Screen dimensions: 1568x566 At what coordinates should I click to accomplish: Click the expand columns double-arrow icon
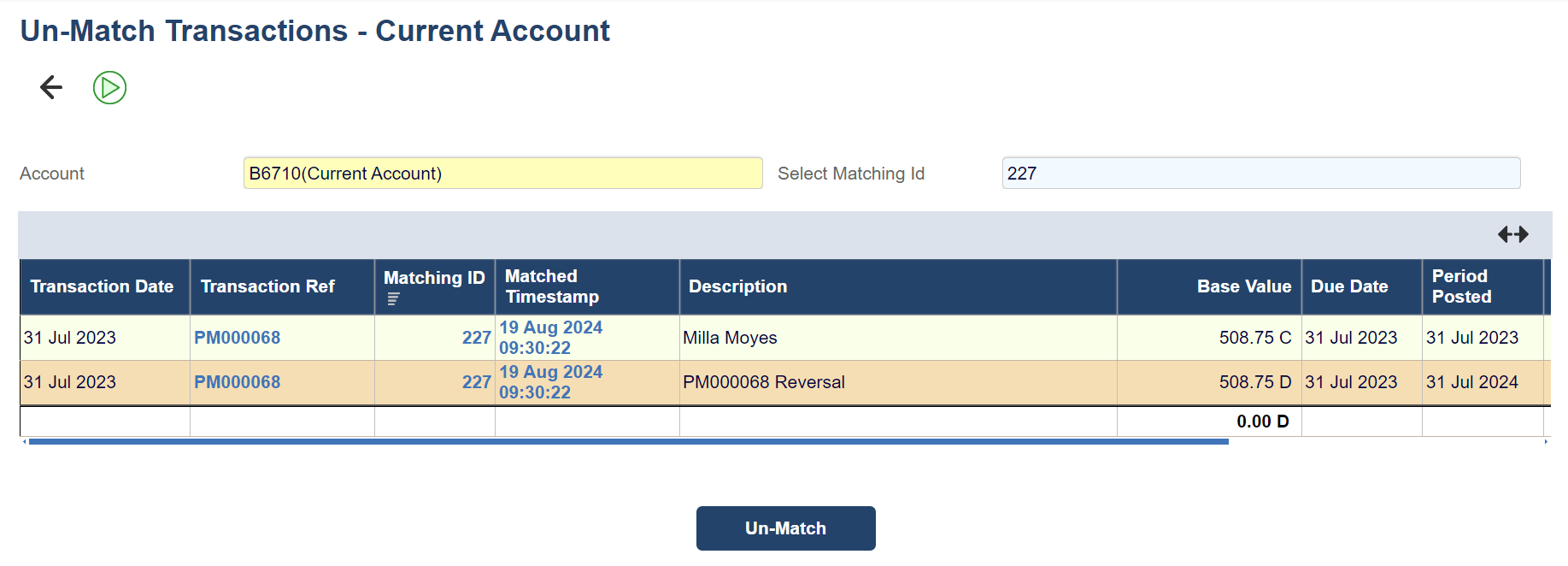click(x=1512, y=234)
